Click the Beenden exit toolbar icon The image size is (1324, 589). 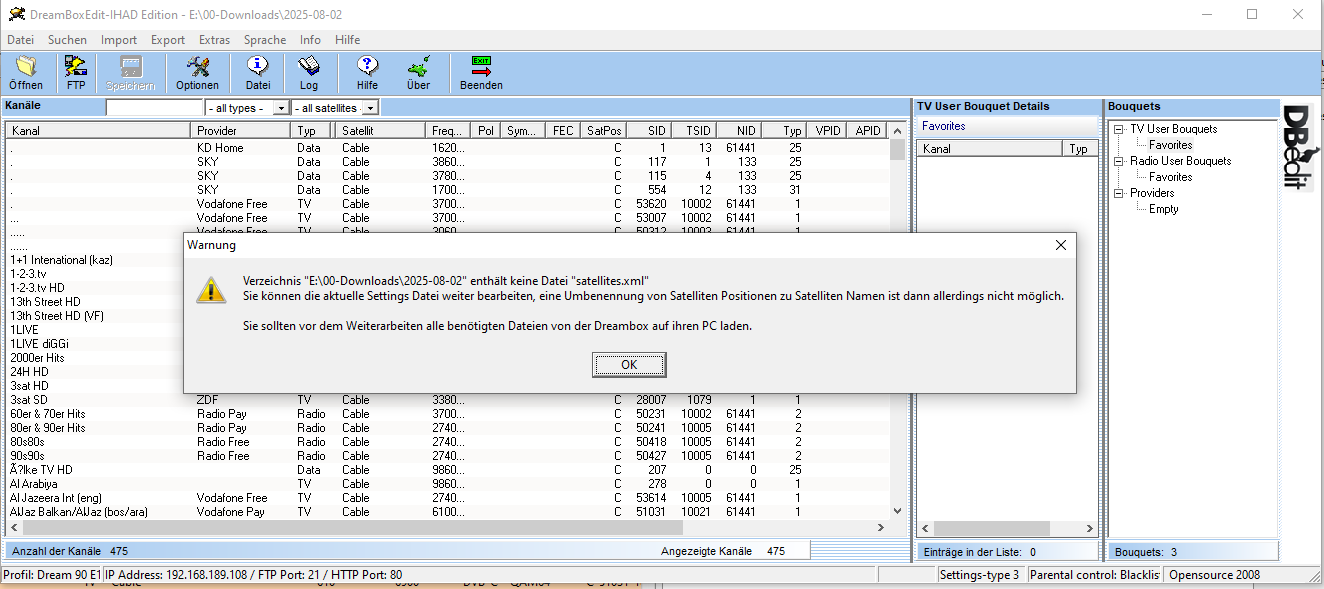[481, 73]
